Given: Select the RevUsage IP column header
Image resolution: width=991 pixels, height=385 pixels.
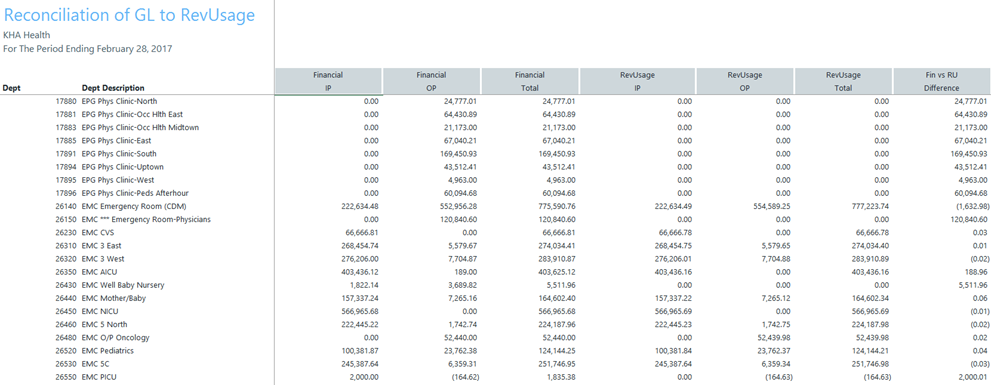Looking at the screenshot, I should click(637, 82).
